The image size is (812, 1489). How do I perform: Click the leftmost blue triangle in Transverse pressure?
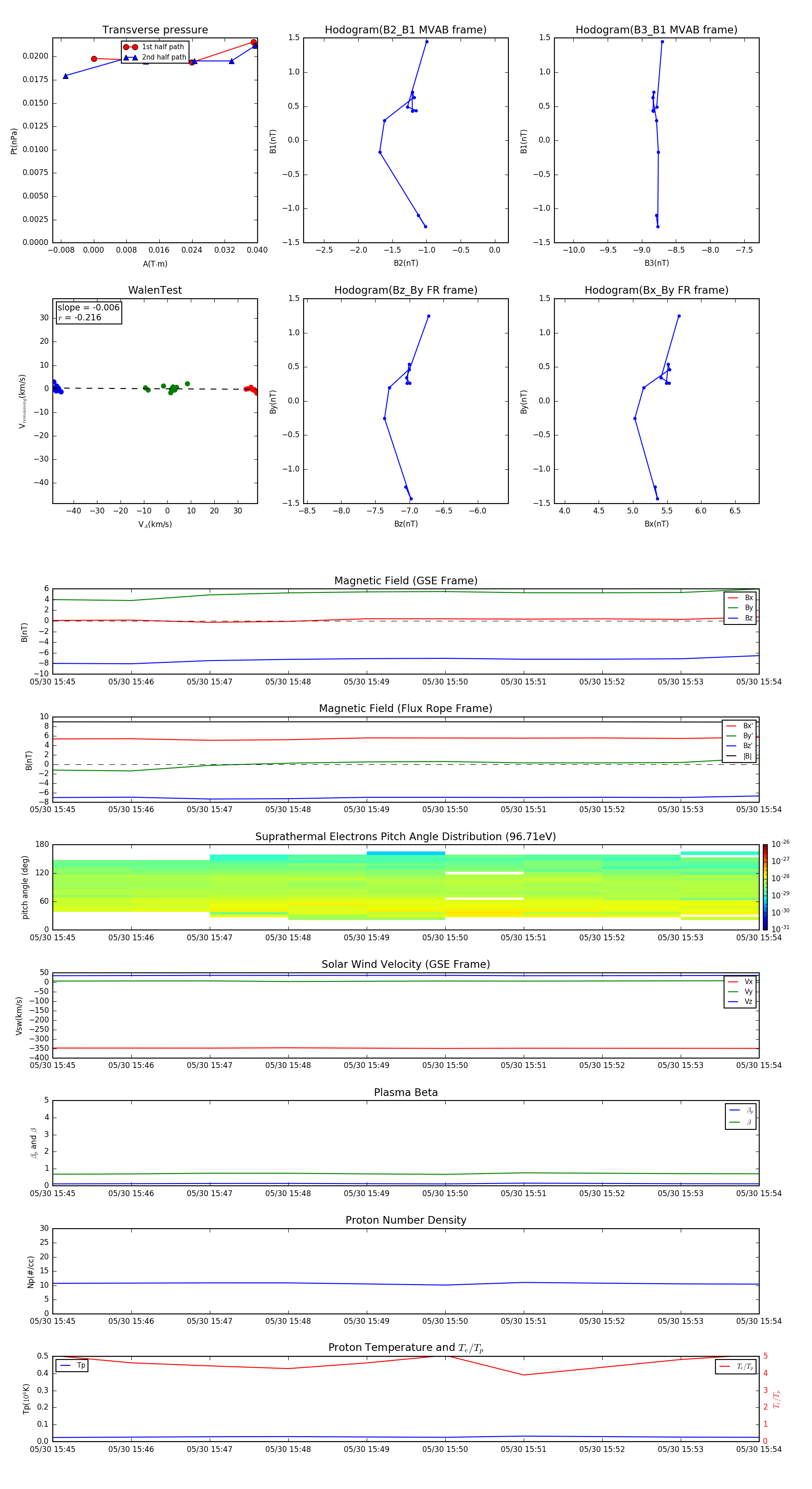pyautogui.click(x=65, y=76)
